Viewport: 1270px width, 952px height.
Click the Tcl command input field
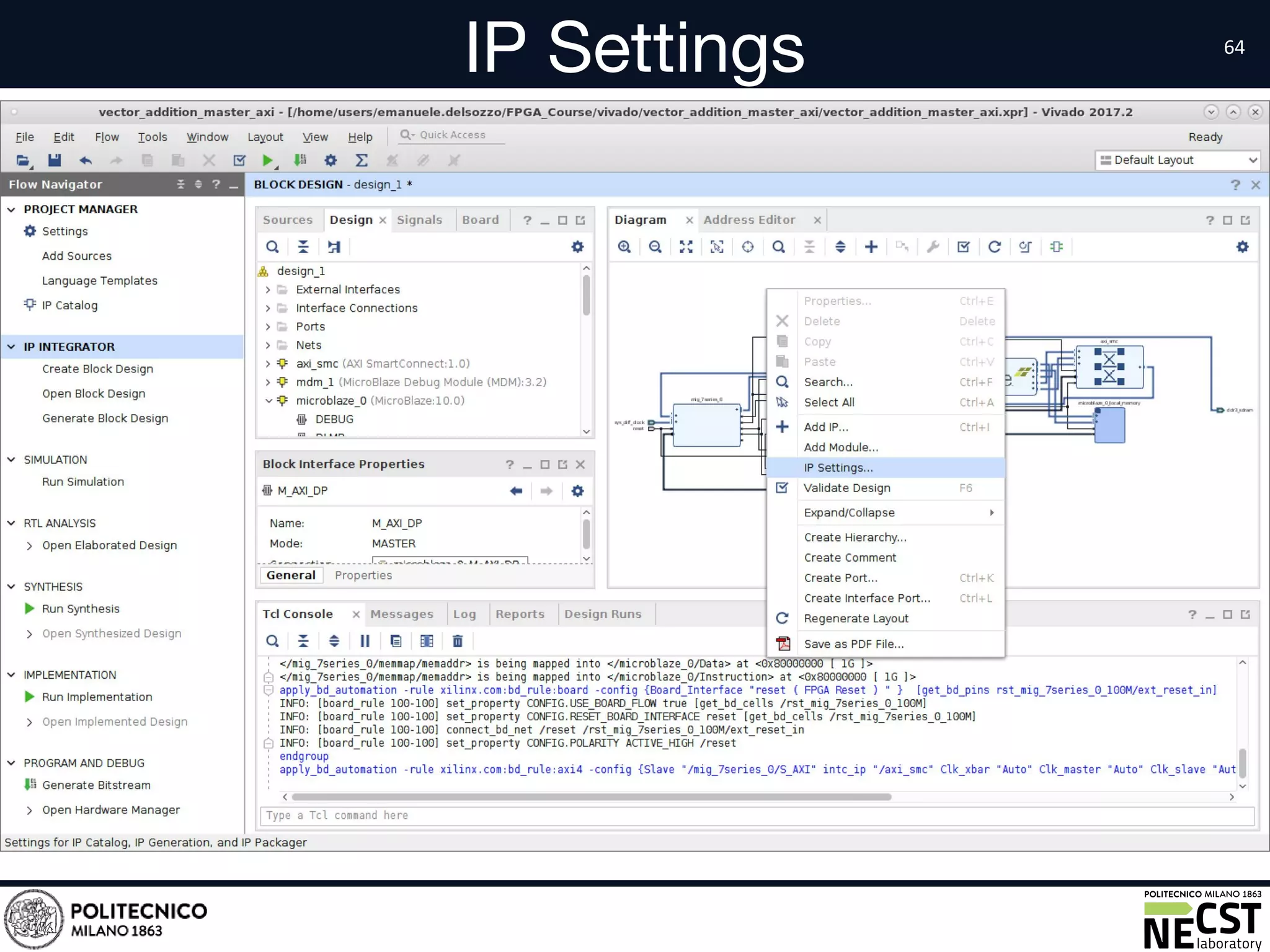tap(757, 816)
